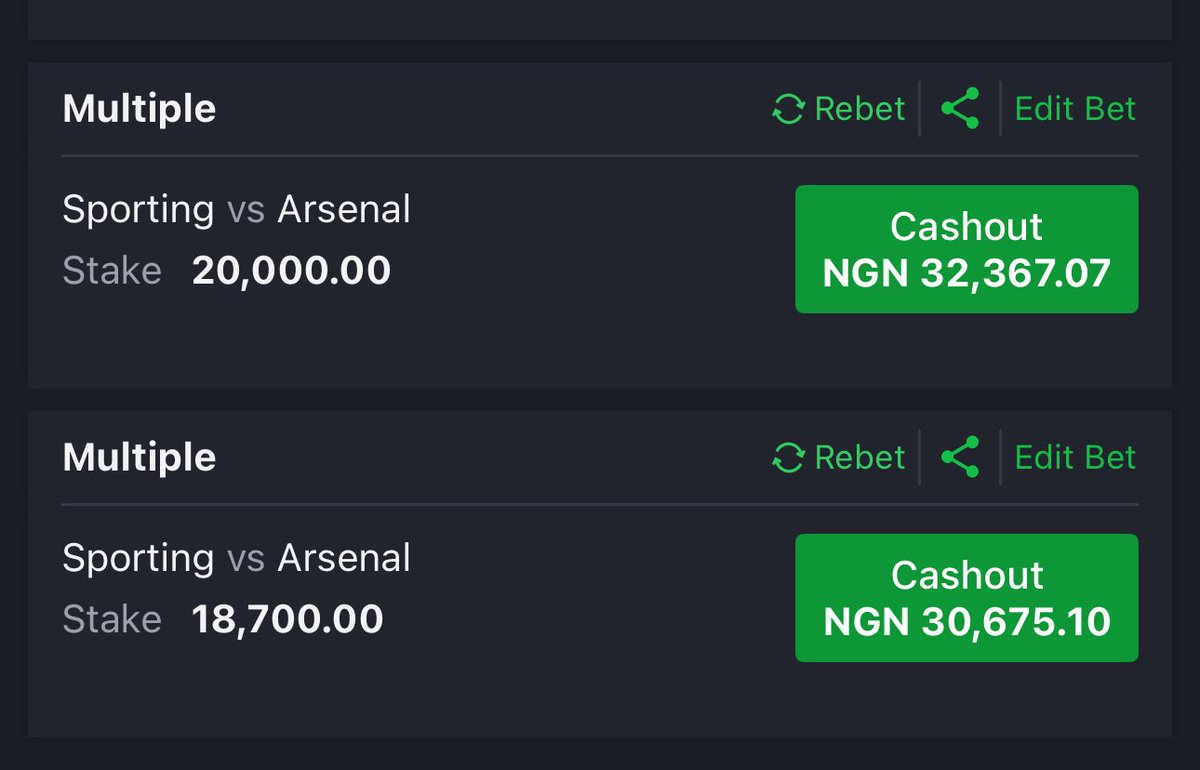
Task: Select the Rebet label on the first Multiple bet
Action: (859, 108)
